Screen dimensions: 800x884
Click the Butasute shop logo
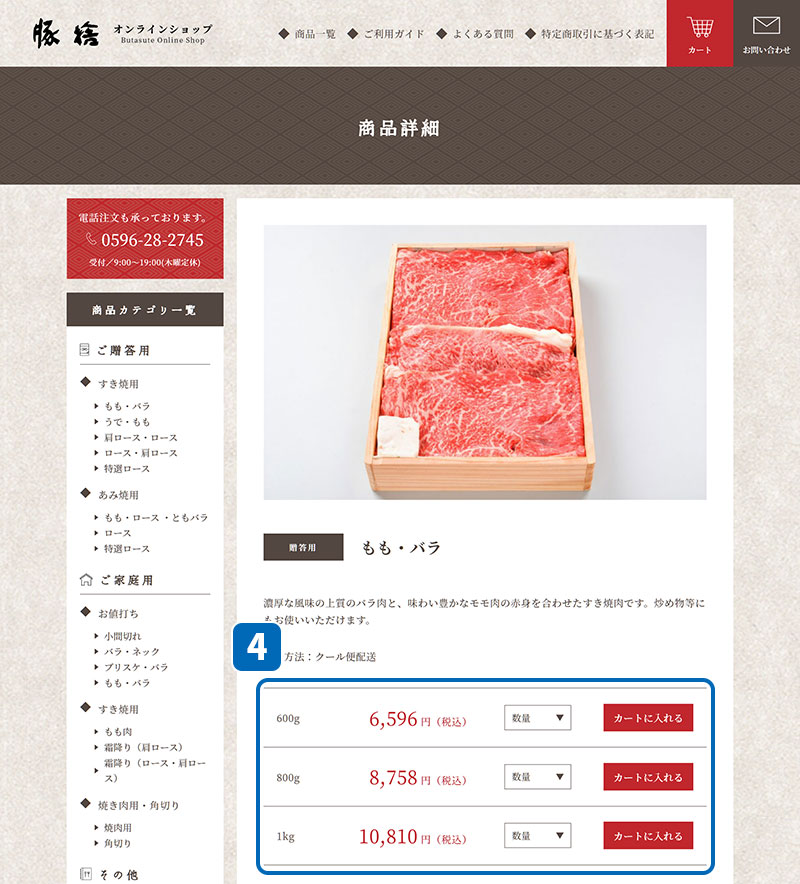pyautogui.click(x=122, y=33)
